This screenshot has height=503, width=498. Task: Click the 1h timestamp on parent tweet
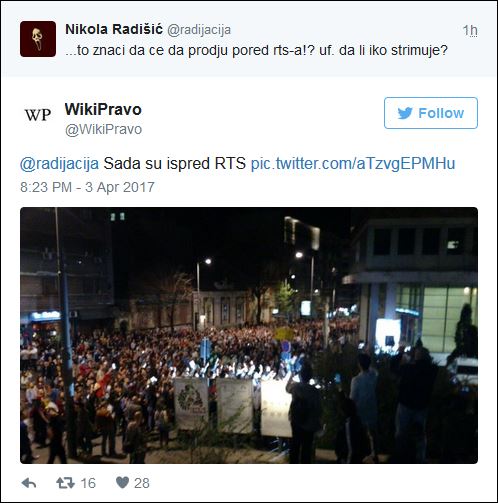(470, 31)
